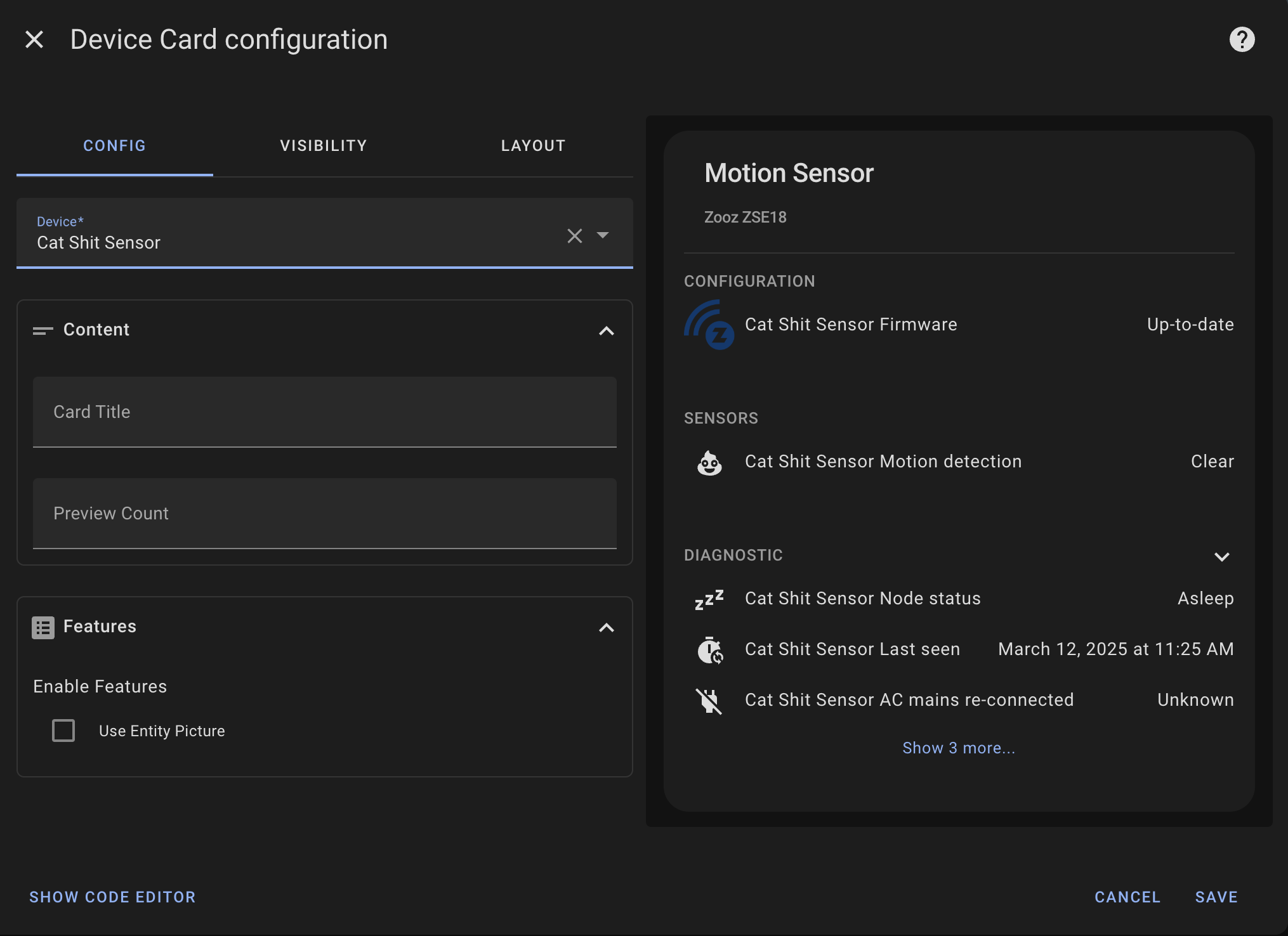Click the AC mains plug-off icon
This screenshot has height=936, width=1288.
click(x=709, y=701)
